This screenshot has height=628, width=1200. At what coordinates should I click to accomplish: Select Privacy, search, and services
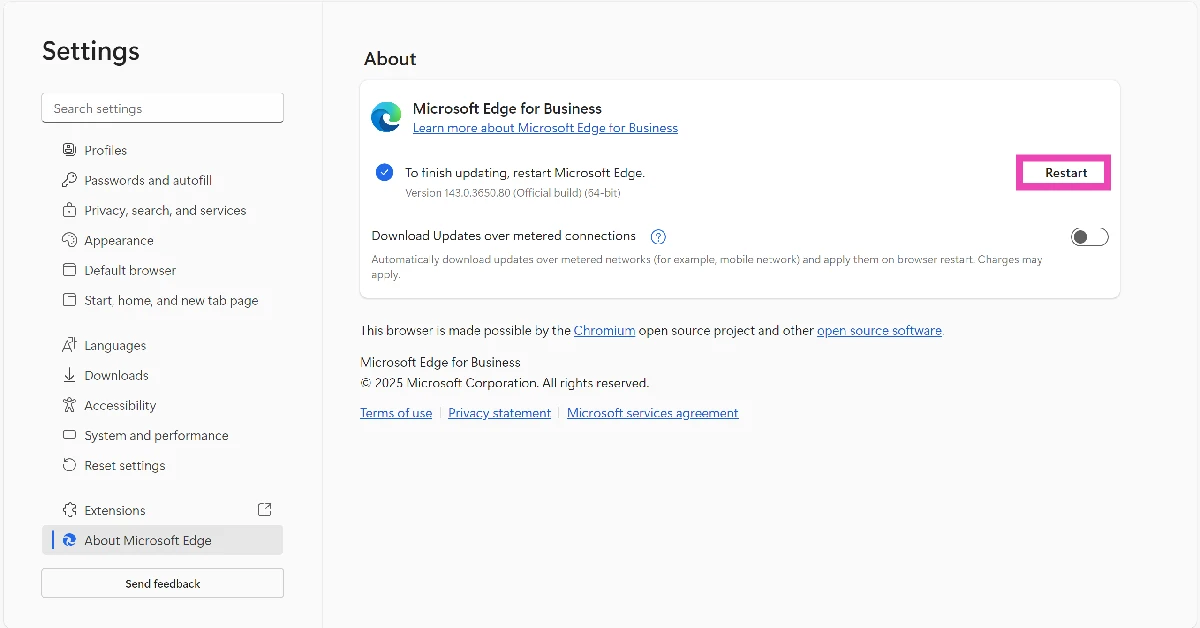(x=164, y=210)
